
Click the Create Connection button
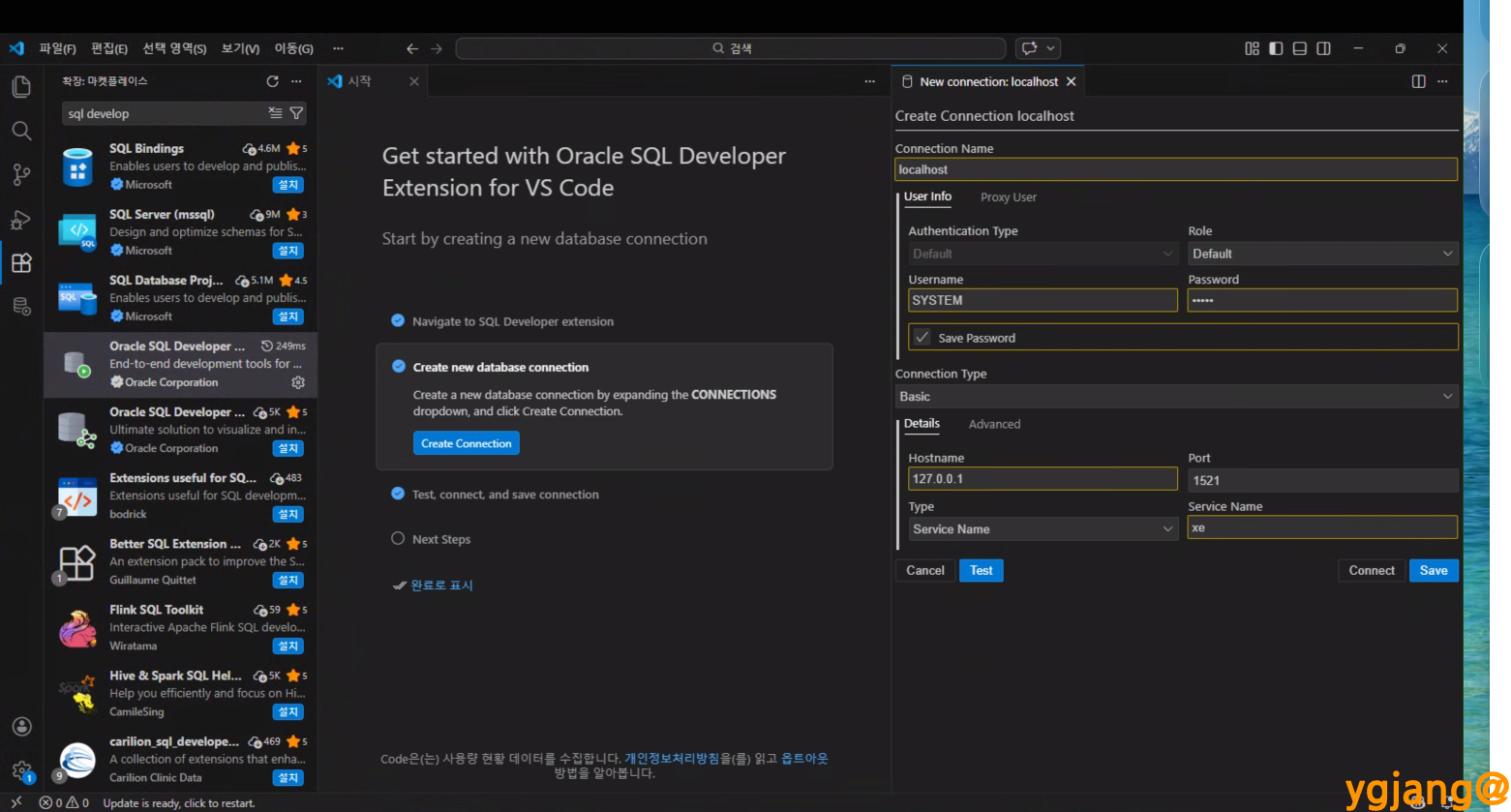pos(467,443)
